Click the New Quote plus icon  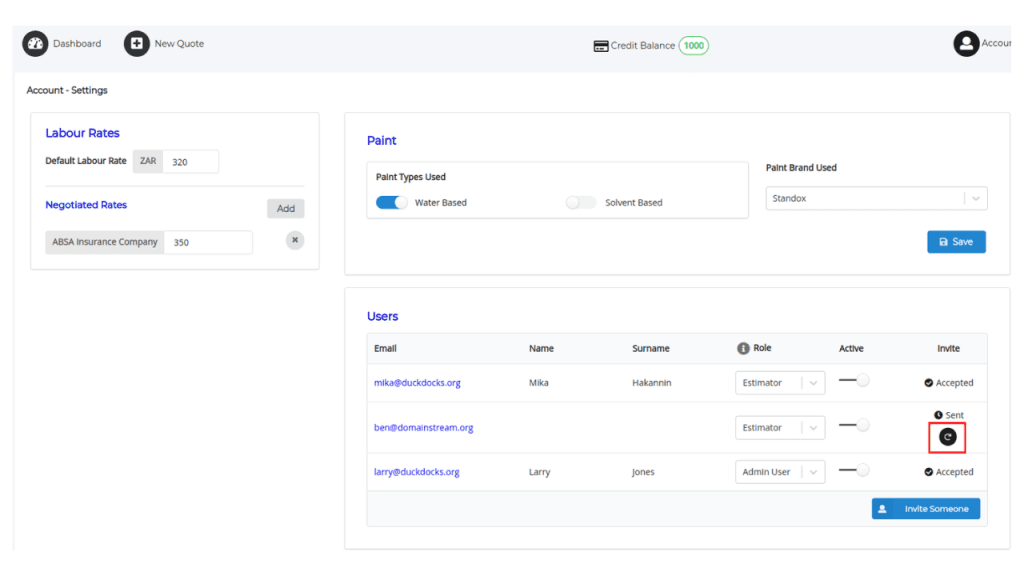click(x=136, y=44)
